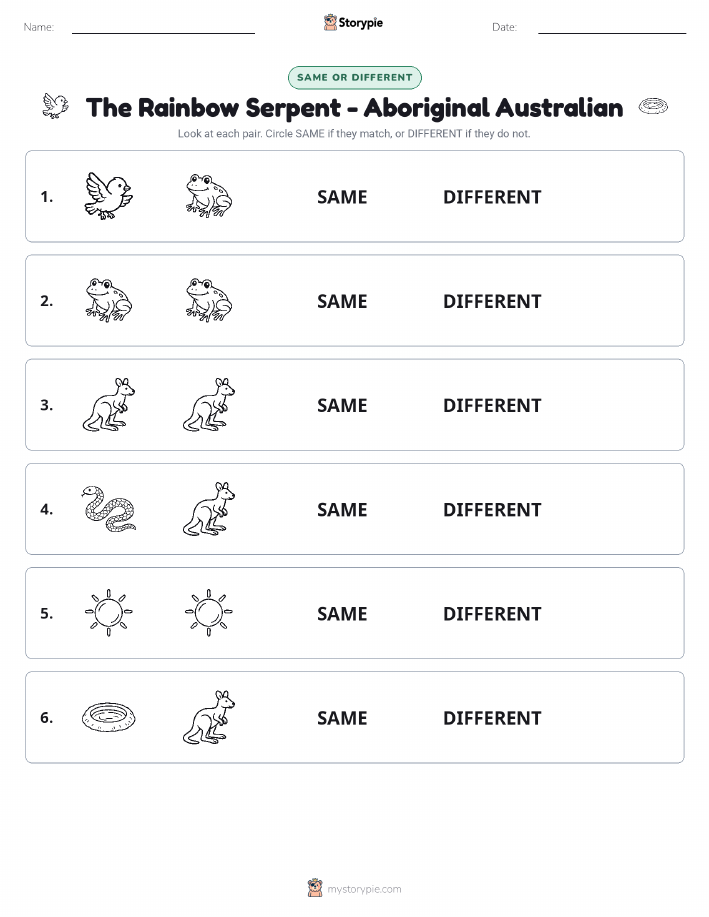The image size is (709, 917).
Task: Click the kangaroo picture in row 6
Action: point(209,717)
